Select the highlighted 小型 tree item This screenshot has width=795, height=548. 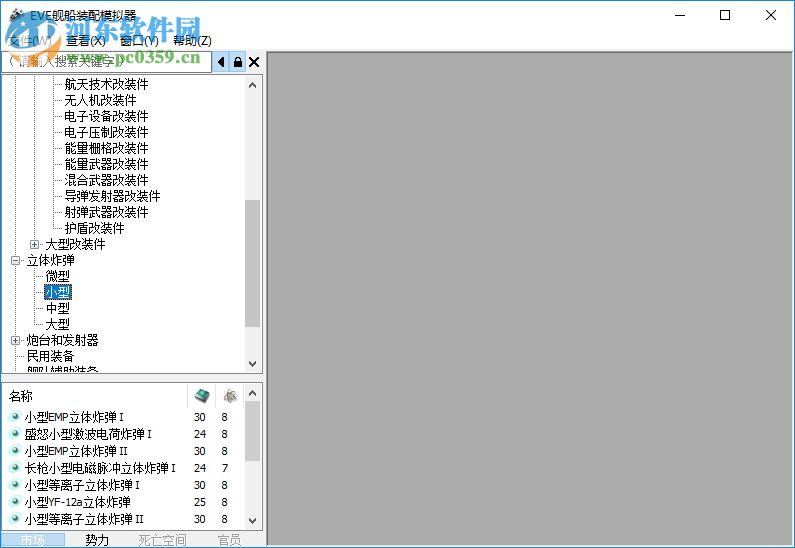click(x=58, y=293)
